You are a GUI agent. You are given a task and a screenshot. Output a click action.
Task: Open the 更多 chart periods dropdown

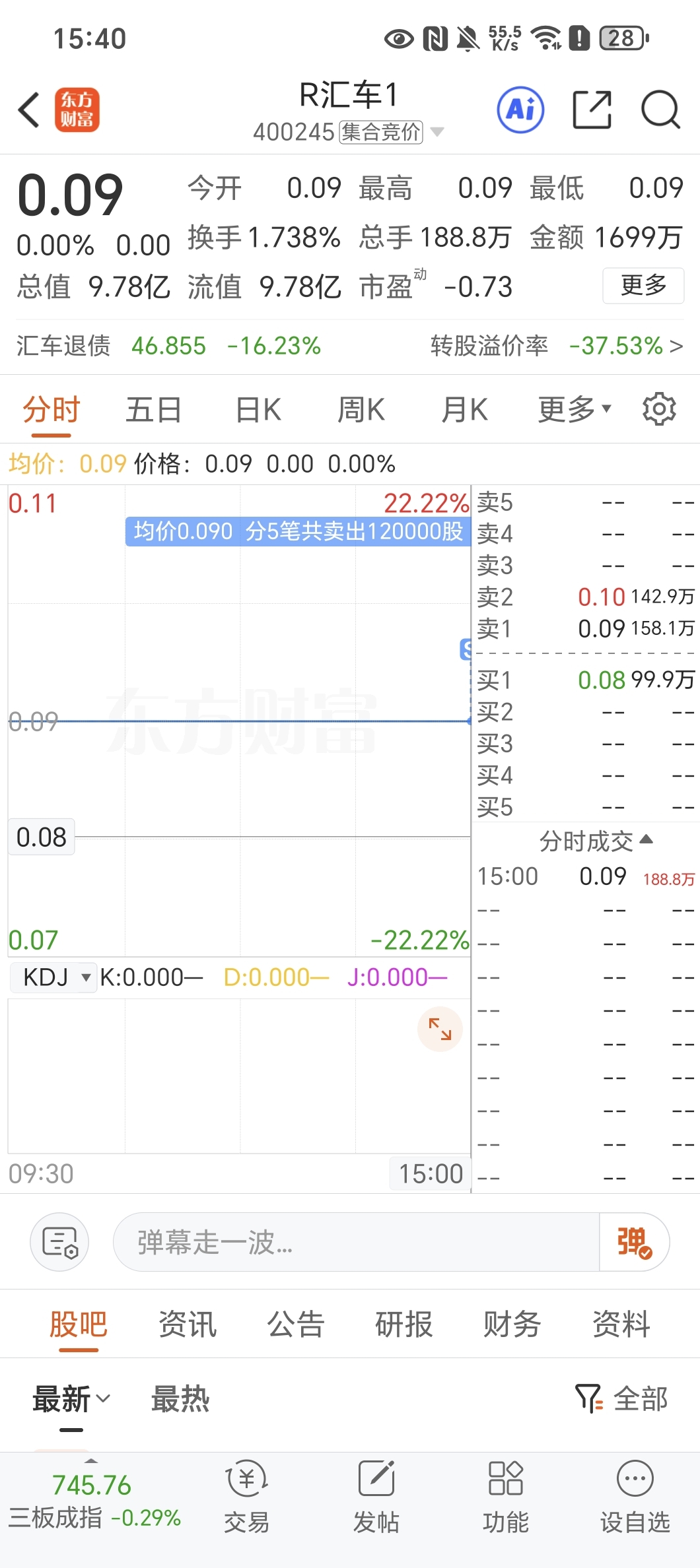click(x=575, y=409)
